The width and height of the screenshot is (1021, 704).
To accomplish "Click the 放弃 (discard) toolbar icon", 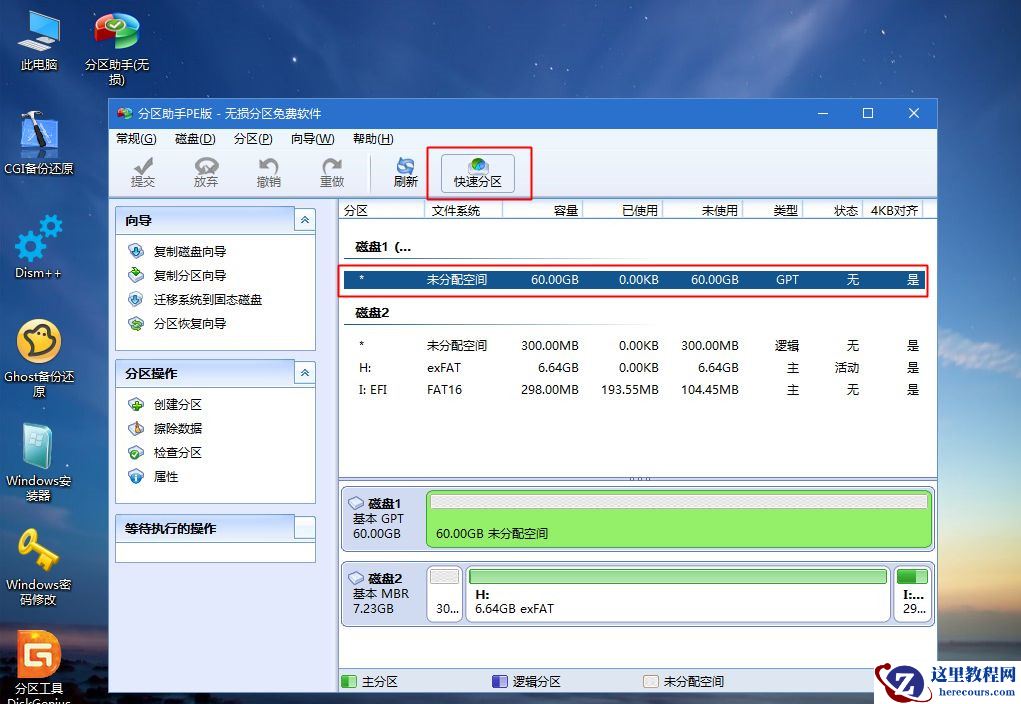I will (x=206, y=170).
